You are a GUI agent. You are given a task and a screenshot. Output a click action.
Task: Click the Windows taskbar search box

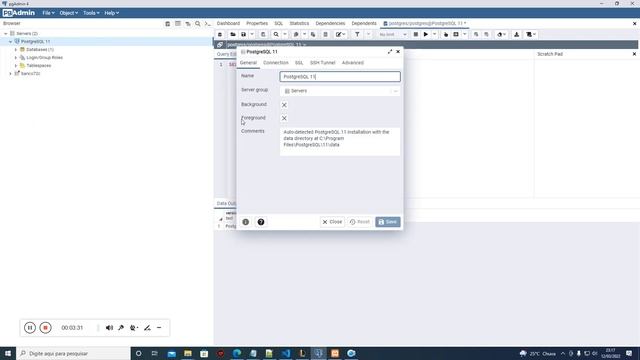[73, 353]
